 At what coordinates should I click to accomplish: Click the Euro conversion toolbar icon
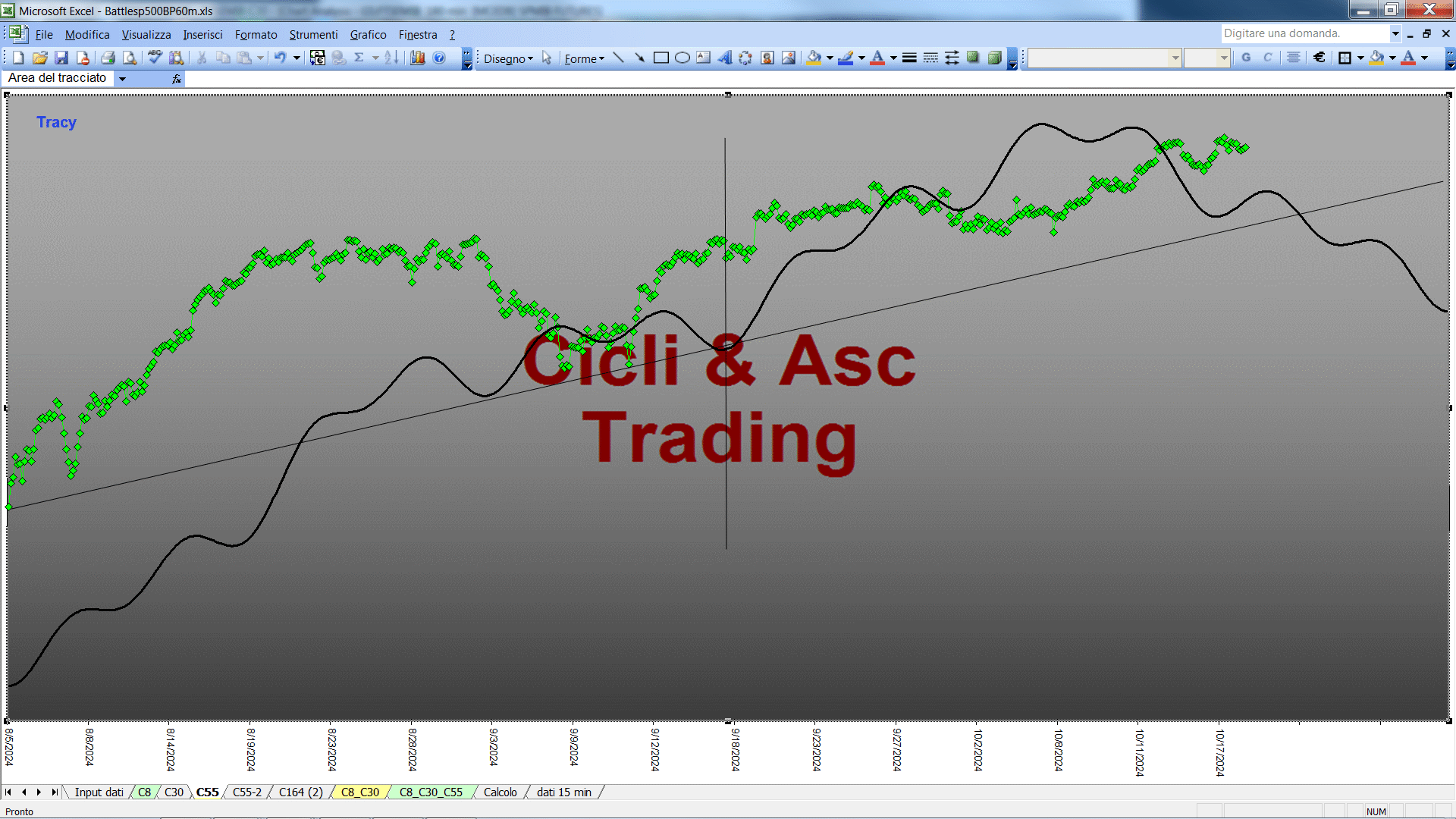coord(318,58)
